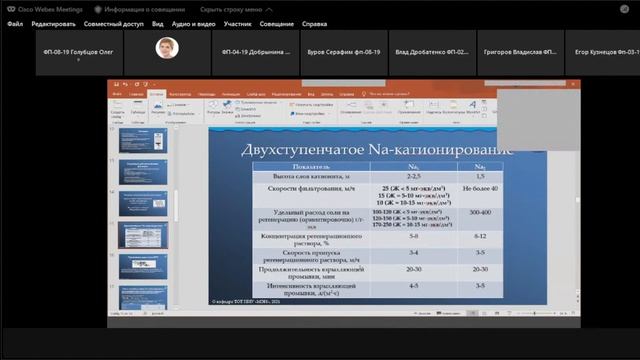This screenshot has height=360, width=640.
Task: Click slide title Двухступенчатое Na-катионирование
Action: (377, 150)
